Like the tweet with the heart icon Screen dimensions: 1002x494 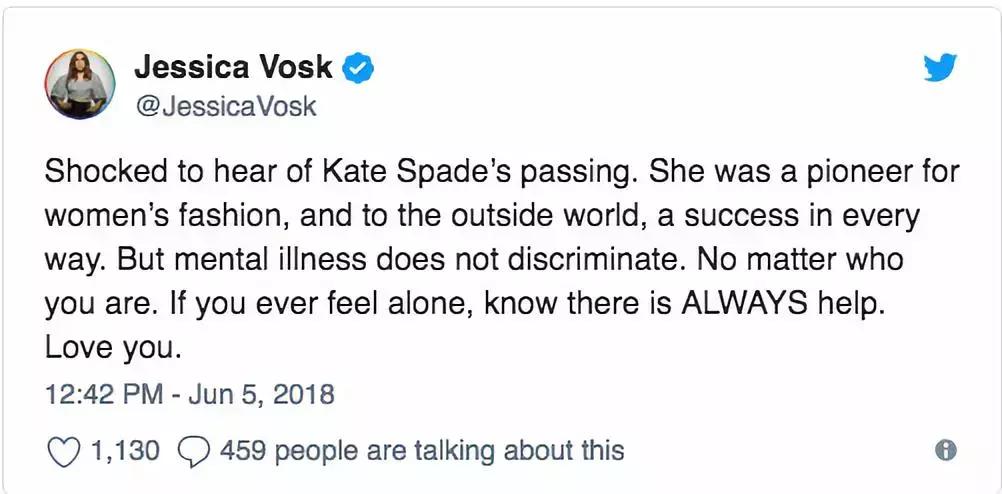tap(64, 450)
